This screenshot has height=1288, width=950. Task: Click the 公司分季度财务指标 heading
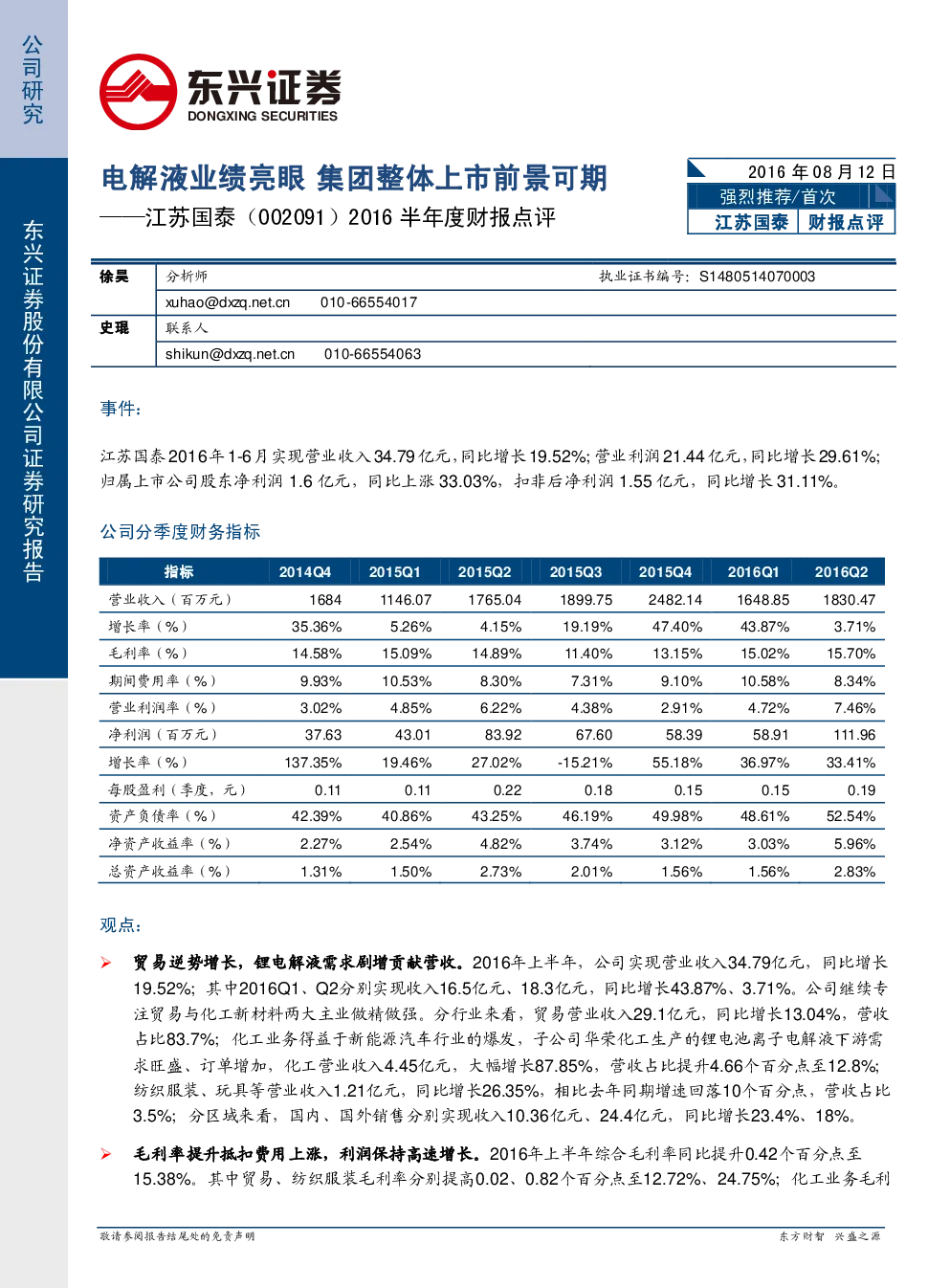180,531
